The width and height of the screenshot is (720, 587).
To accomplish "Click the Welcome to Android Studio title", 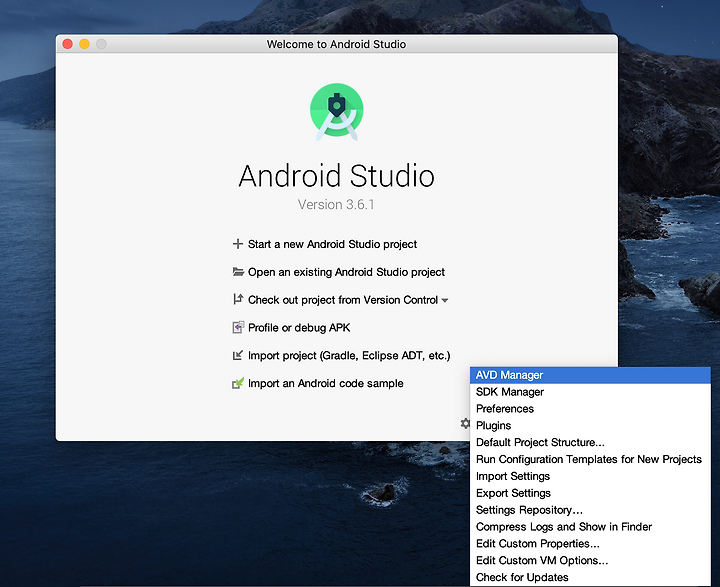I will [337, 44].
